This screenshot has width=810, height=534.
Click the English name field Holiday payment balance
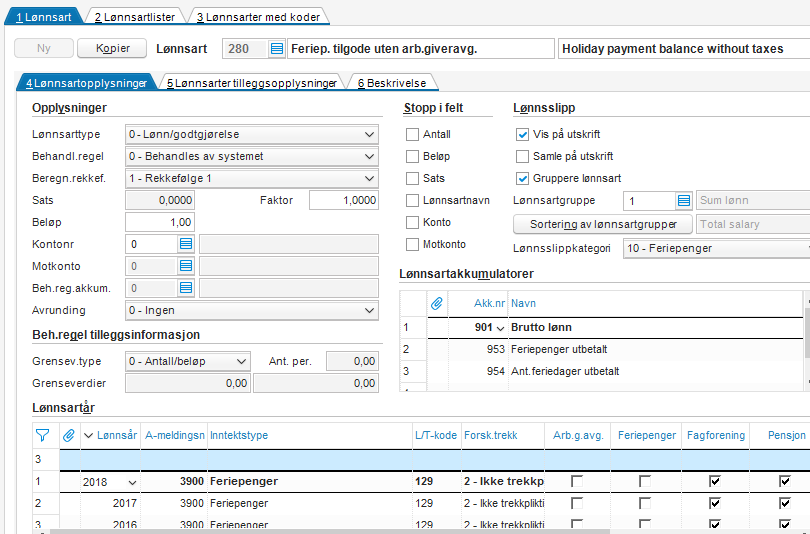[684, 49]
